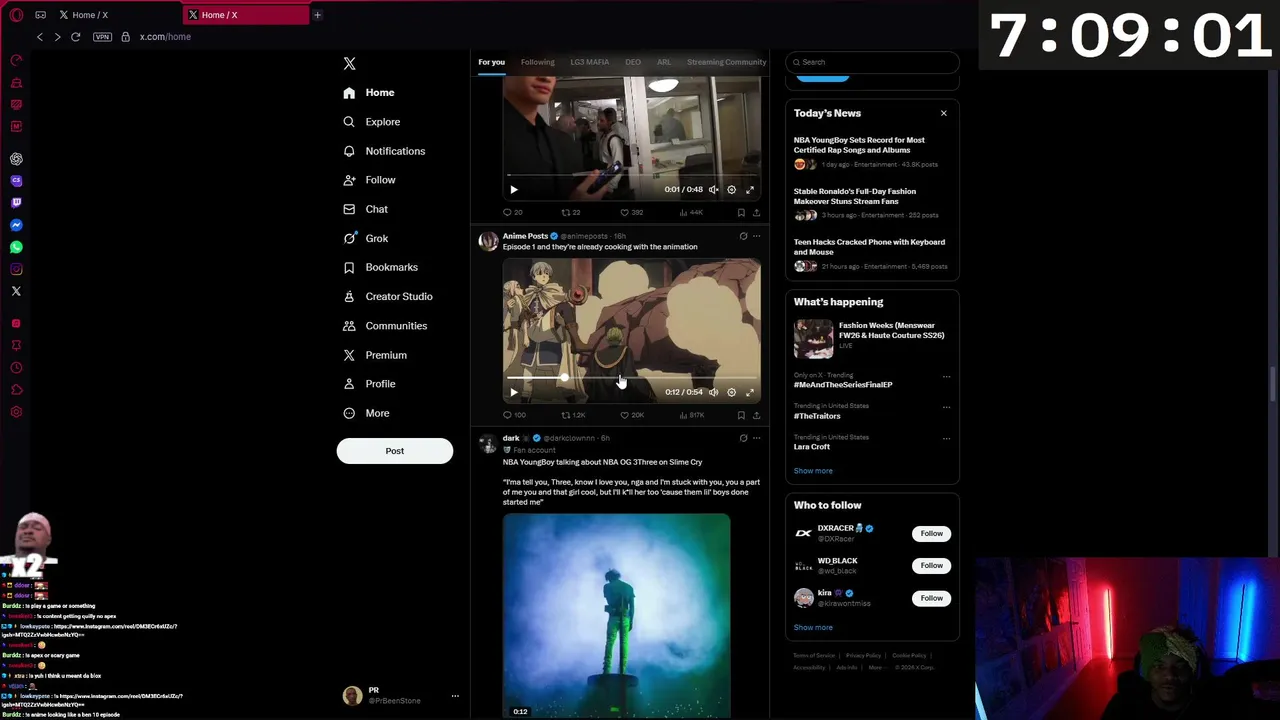Click the X search input field
This screenshot has height=720, width=1280.
pyautogui.click(x=873, y=62)
